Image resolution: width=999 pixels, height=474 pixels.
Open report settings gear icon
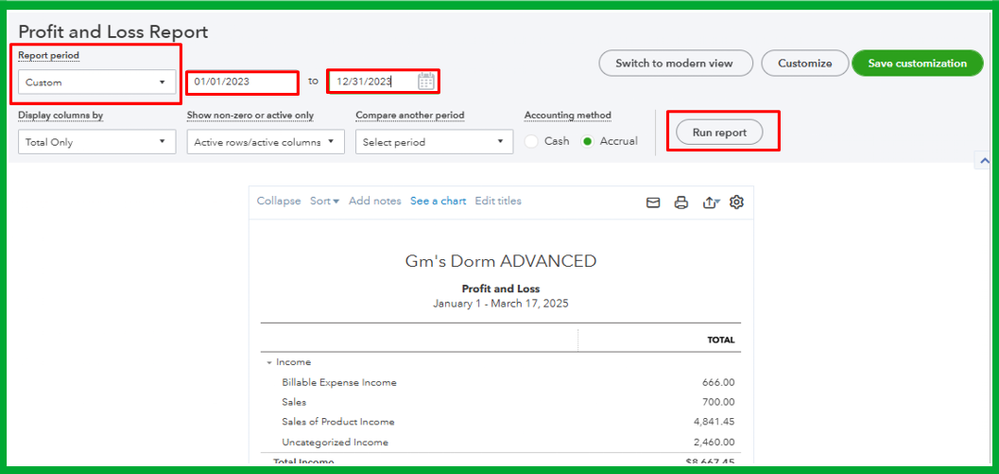737,202
